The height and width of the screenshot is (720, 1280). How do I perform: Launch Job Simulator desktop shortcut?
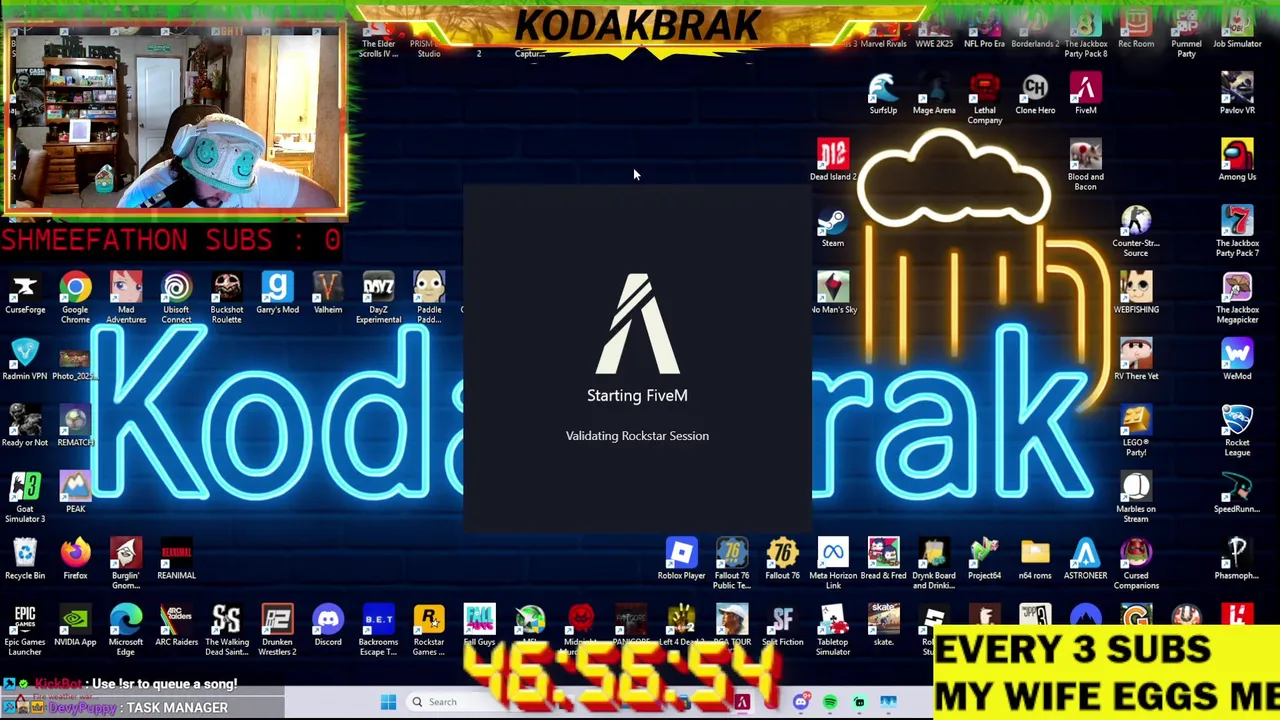click(x=1237, y=30)
